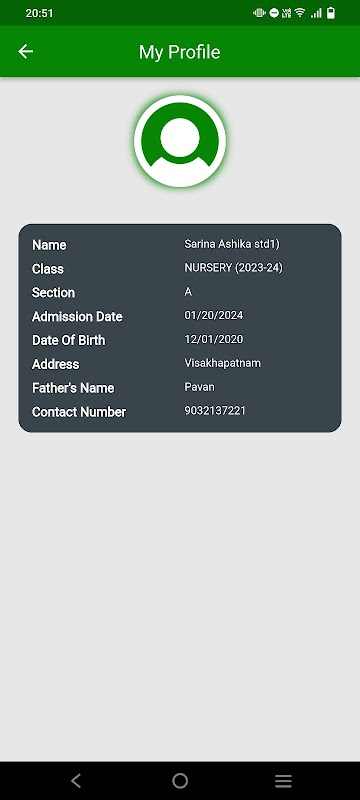Tap the Wi-Fi status icon
The width and height of the screenshot is (360, 800).
click(300, 13)
